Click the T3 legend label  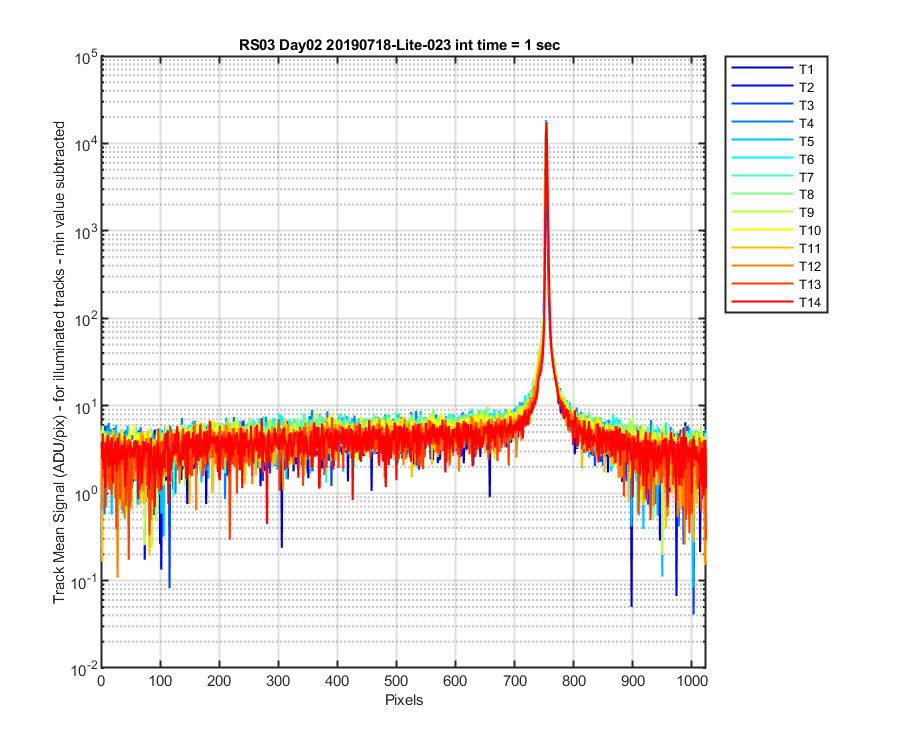(806, 106)
